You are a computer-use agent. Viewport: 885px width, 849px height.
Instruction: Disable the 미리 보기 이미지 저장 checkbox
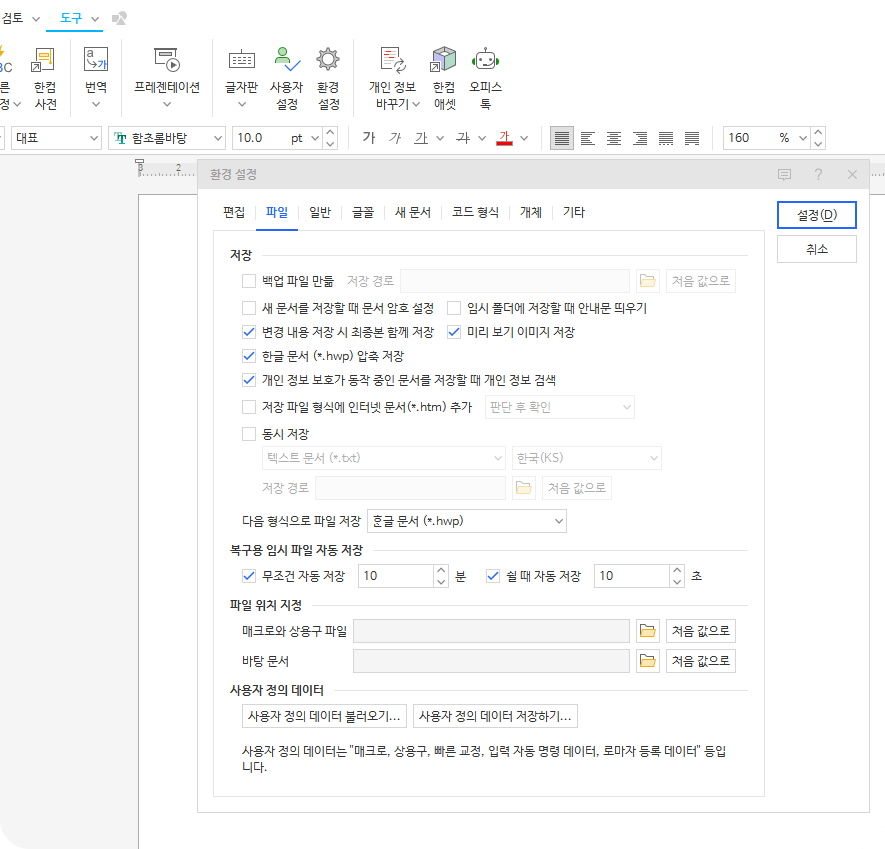[453, 332]
